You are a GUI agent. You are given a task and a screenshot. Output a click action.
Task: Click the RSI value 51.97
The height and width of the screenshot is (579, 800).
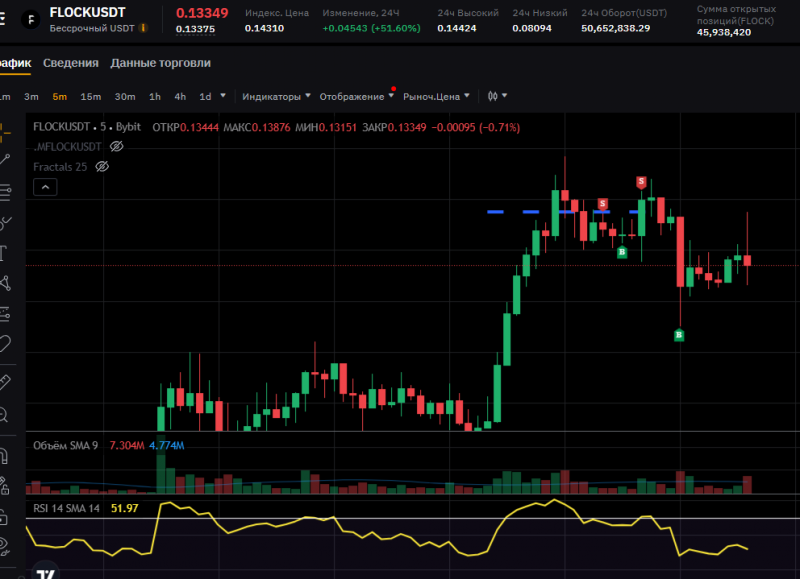tap(124, 508)
